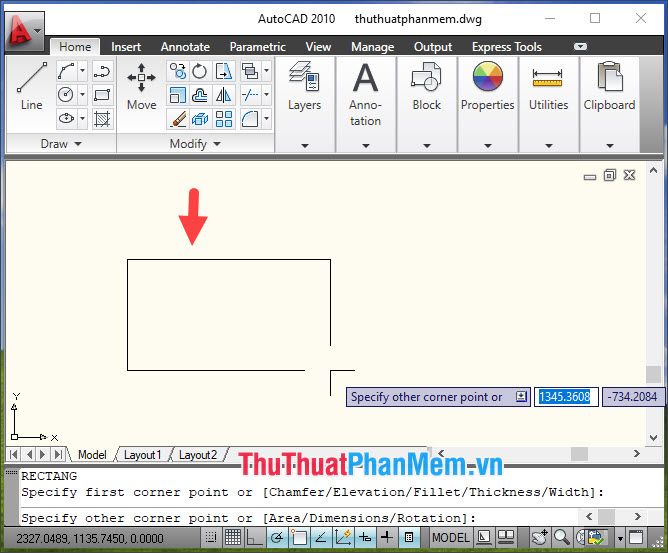Select the Copy objects tool
Screen dimensions: 668x553
click(x=178, y=71)
